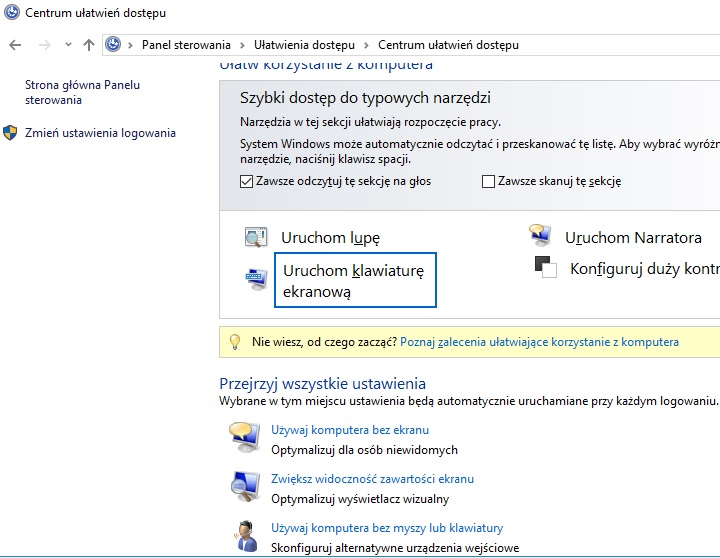Open Panel sterowania breadcrumb
720x558 pixels.
(186, 45)
